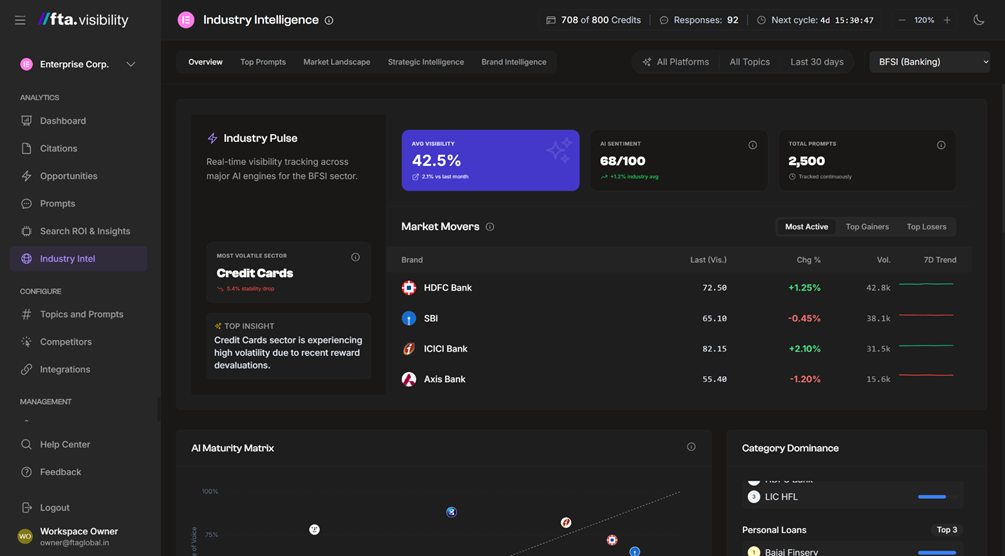Click info icon on AI Maturity Matrix
This screenshot has width=1005, height=556.
click(x=691, y=447)
